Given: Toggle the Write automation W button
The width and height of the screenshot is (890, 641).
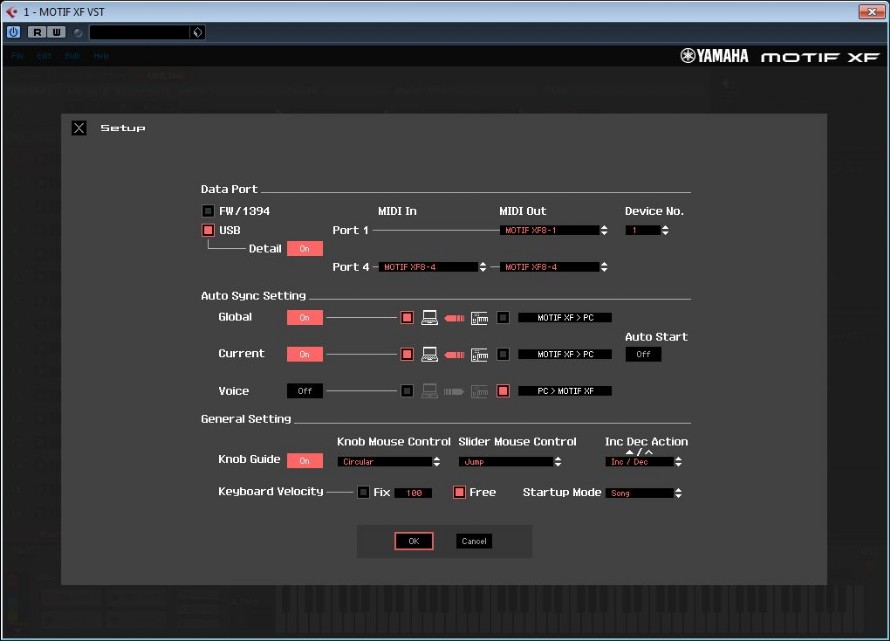Looking at the screenshot, I should [56, 32].
